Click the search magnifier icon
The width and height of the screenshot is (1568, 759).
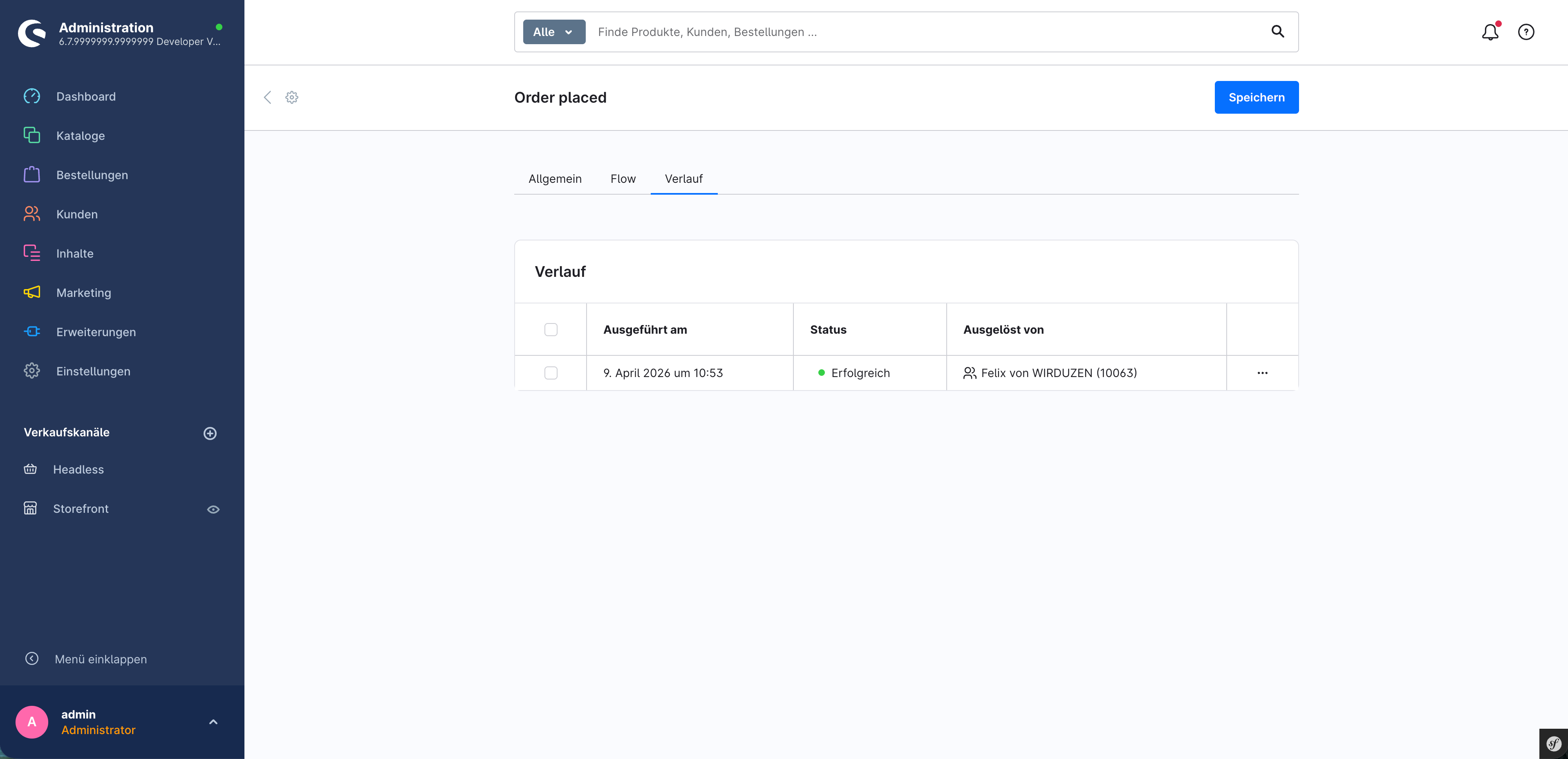(1278, 31)
